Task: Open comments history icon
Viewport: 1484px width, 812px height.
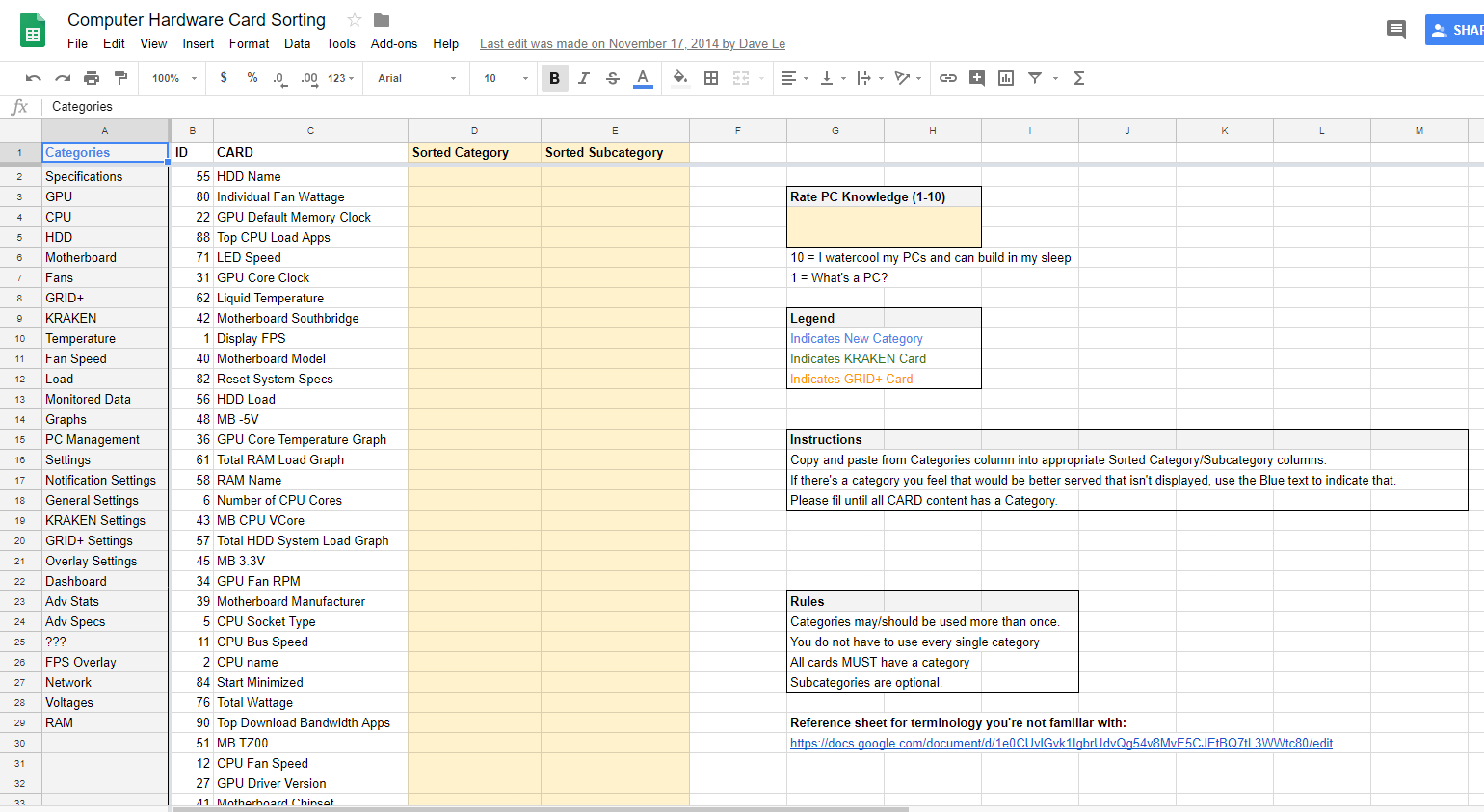Action: pos(1396,29)
